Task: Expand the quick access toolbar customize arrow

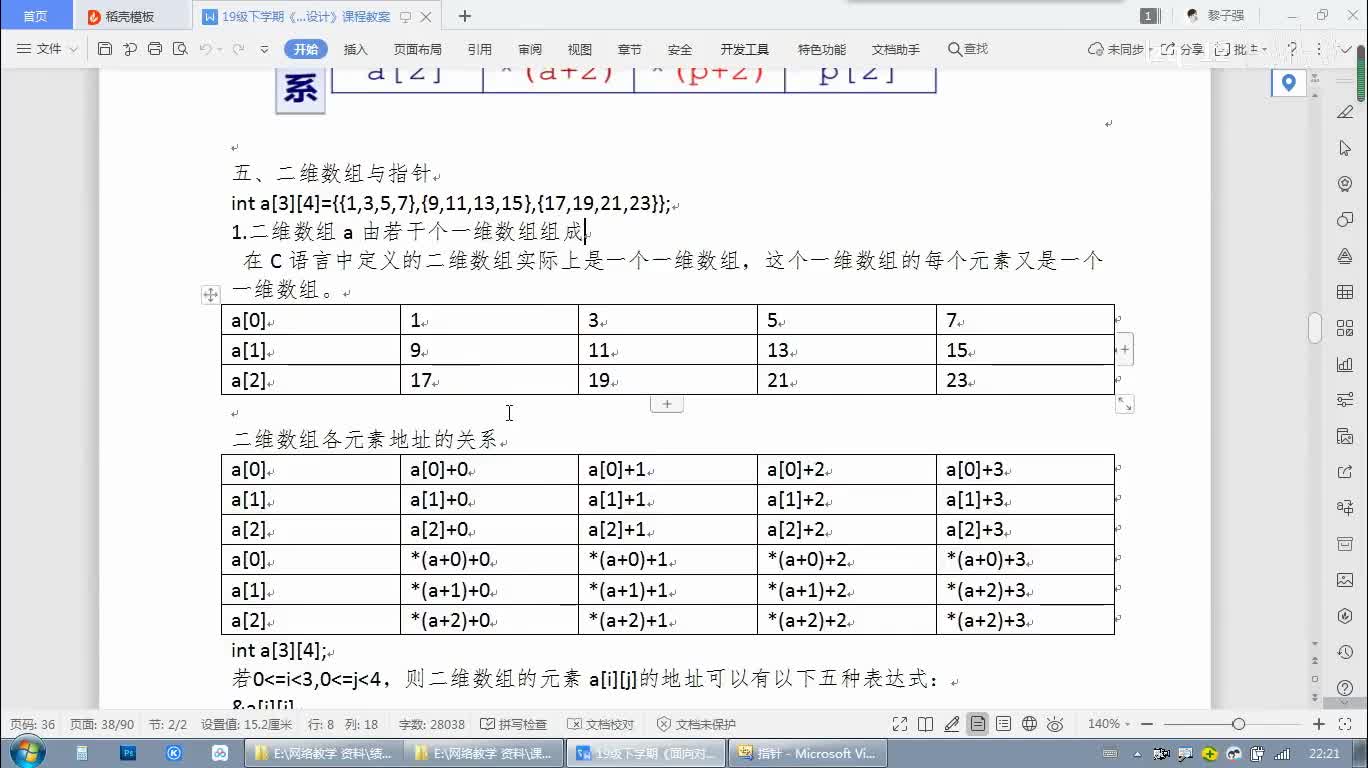Action: click(x=264, y=49)
